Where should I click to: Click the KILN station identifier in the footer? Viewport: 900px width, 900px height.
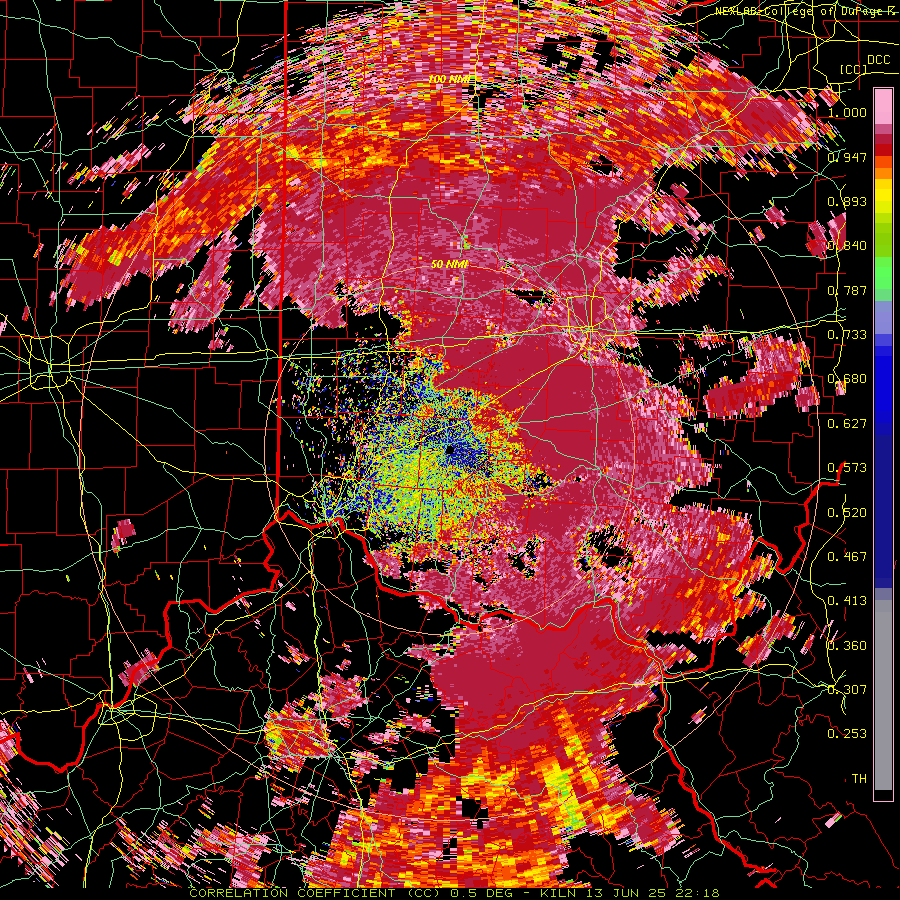tap(560, 893)
